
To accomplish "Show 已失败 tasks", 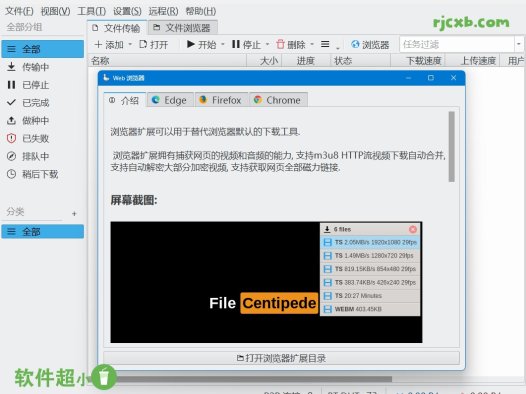I will point(43,138).
